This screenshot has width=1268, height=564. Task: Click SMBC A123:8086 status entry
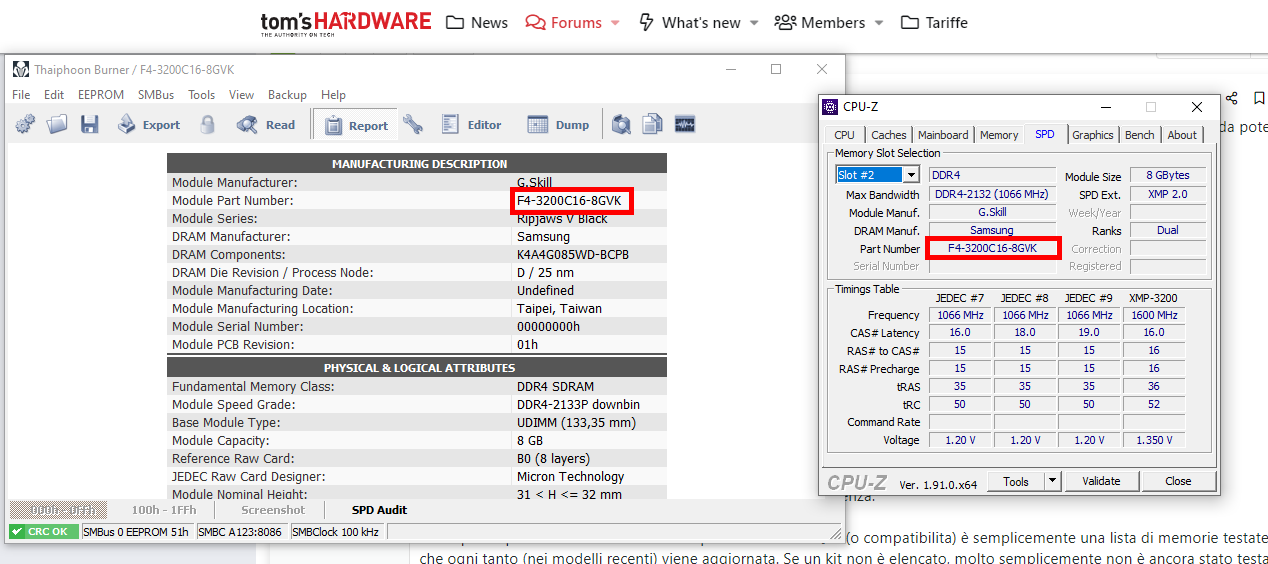241,532
